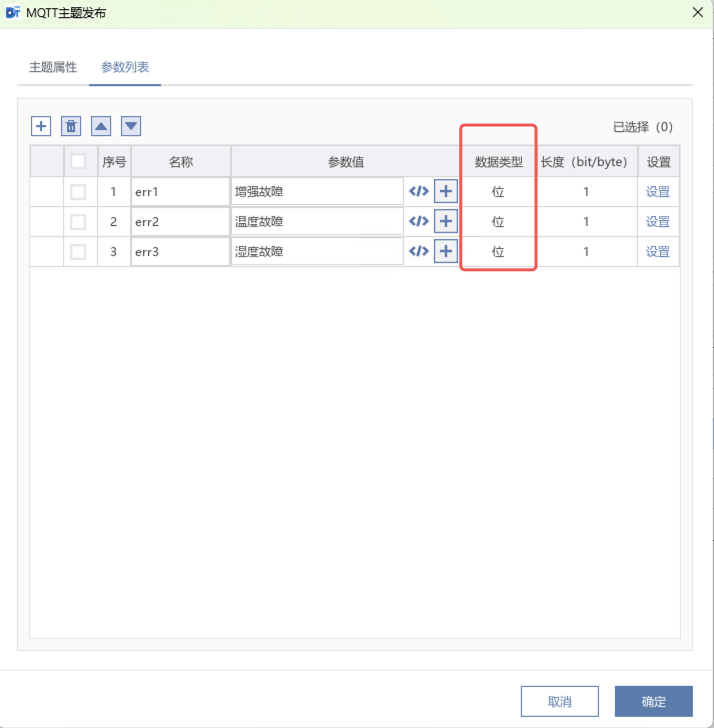This screenshot has height=728, width=714.
Task: Toggle the select-all checkbox in table header
Action: click(78, 162)
